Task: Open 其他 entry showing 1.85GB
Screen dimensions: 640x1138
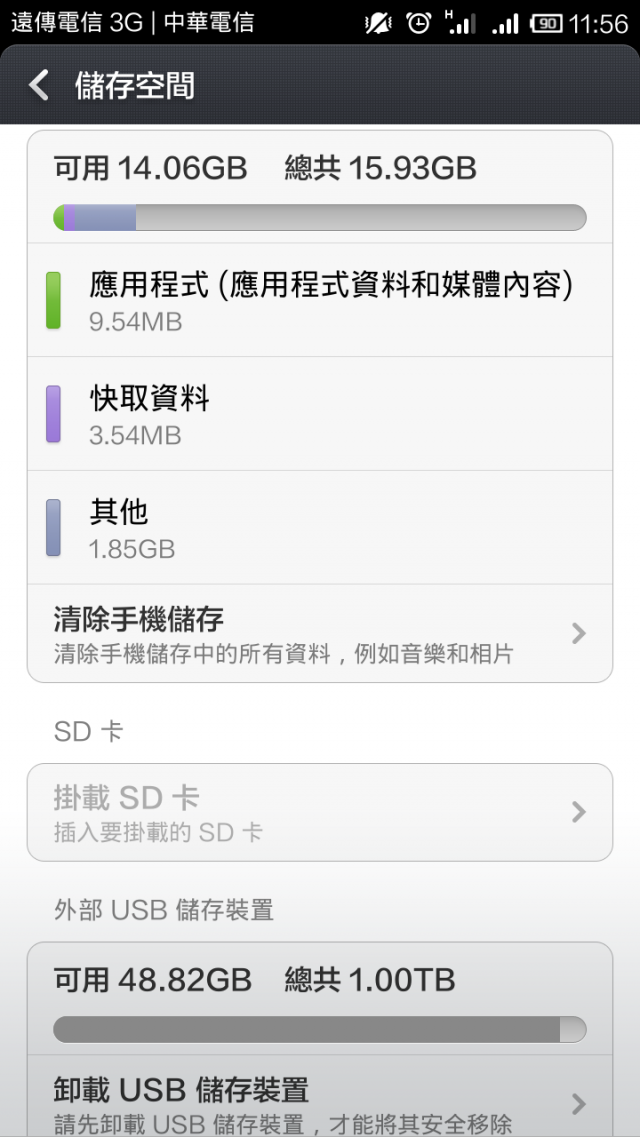Action: point(320,528)
